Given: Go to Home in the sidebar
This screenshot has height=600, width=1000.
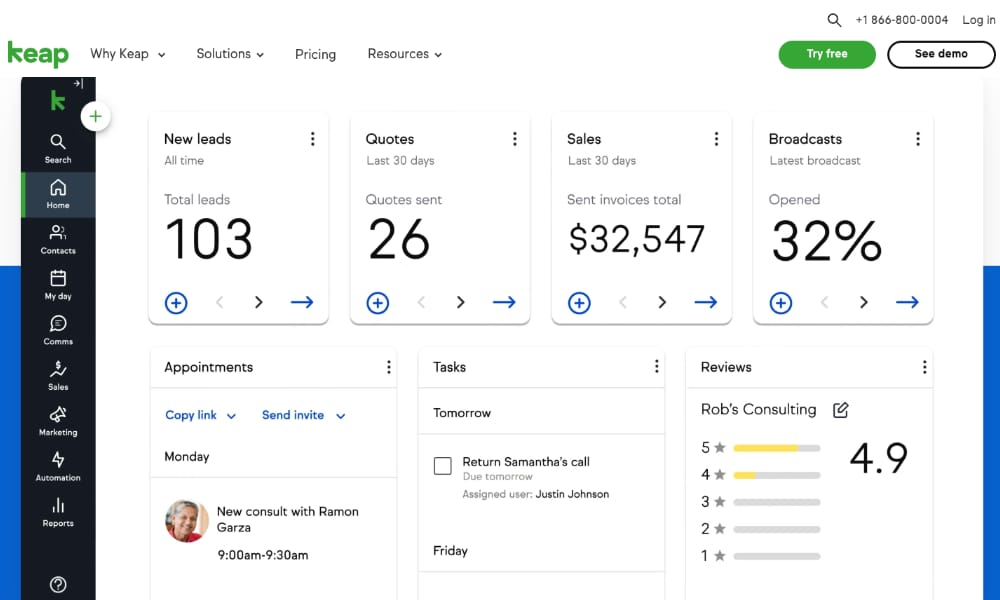Looking at the screenshot, I should pyautogui.click(x=58, y=194).
